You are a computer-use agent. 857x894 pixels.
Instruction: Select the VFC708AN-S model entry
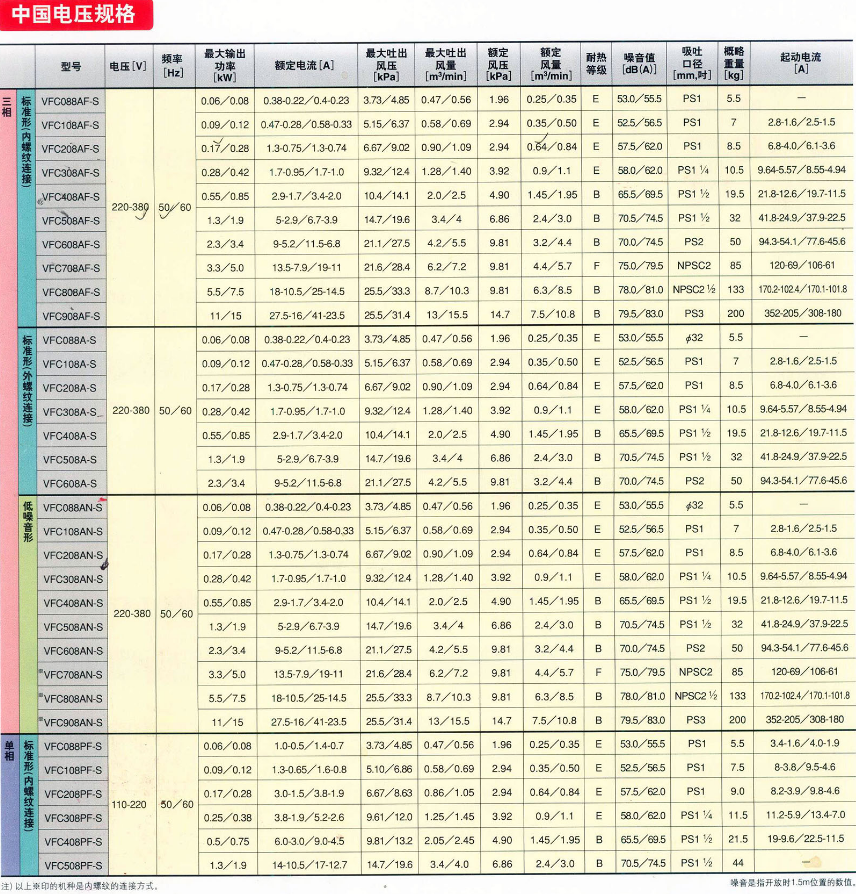71,675
